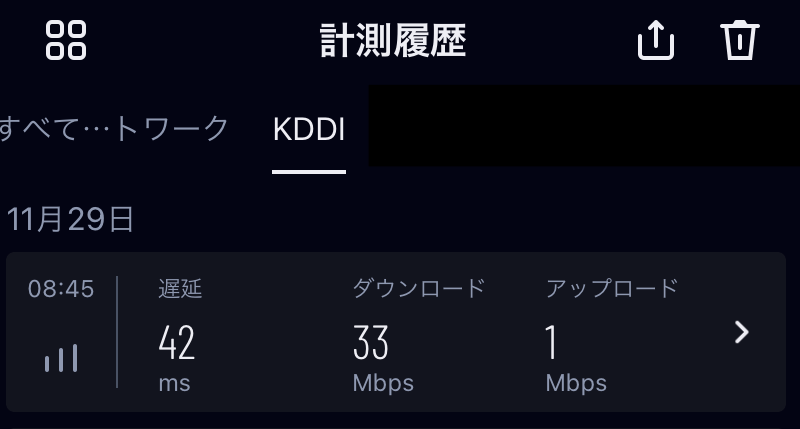Select the 11月29日 date header
800x429 pixels.
[x=70, y=219]
